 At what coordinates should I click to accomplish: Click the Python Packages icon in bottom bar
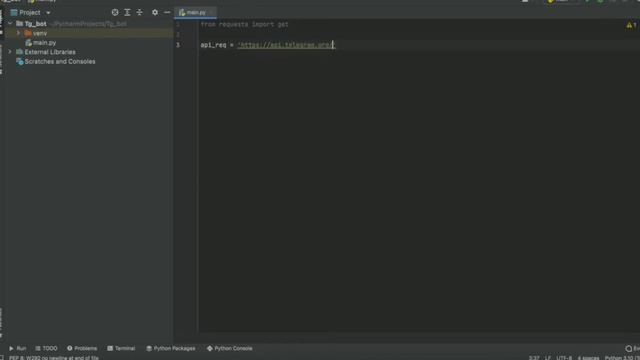tap(149, 349)
